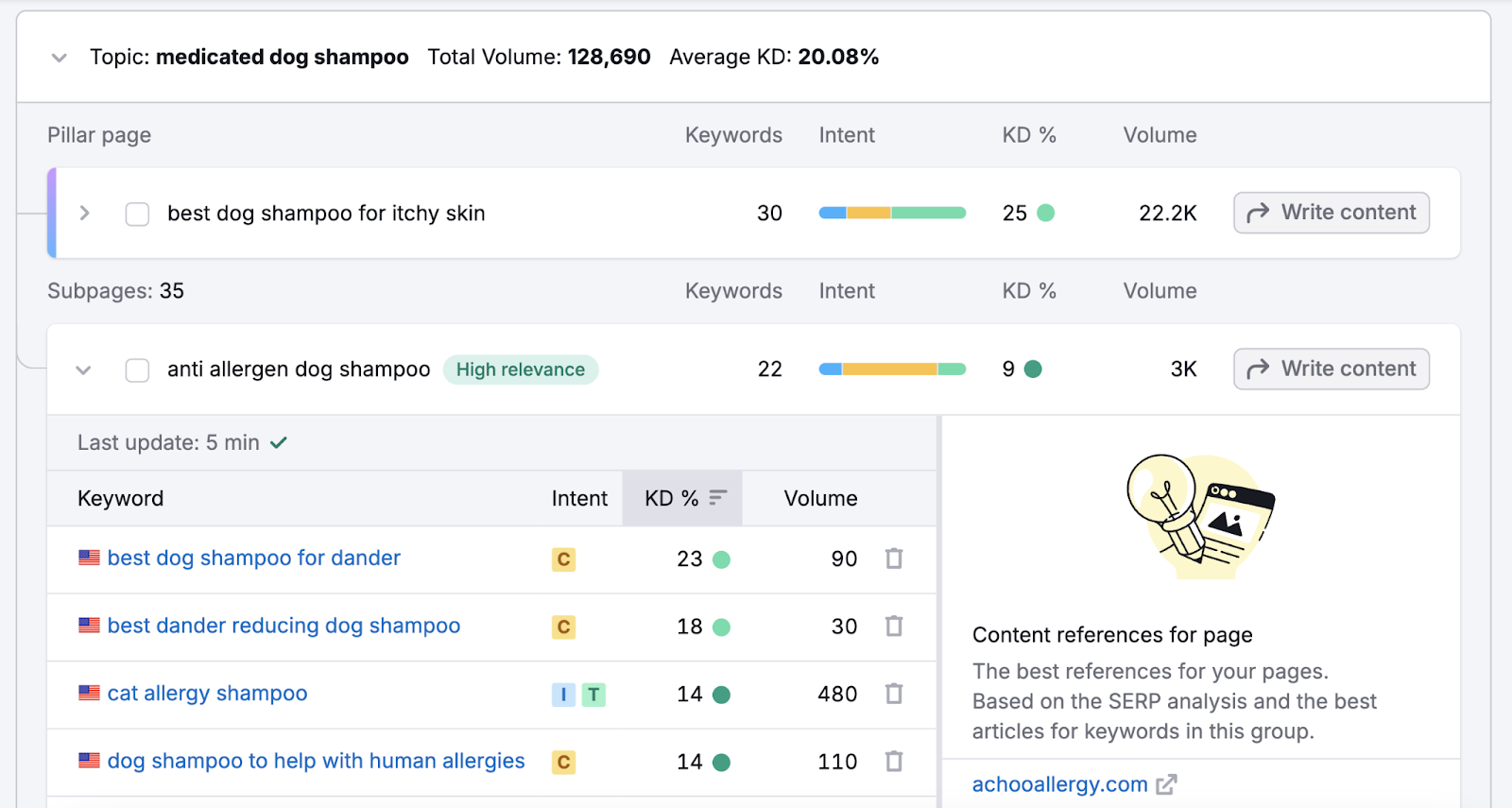Select the 'anti allergen dog shampoo' checkbox
The width and height of the screenshot is (1512, 808).
138,370
